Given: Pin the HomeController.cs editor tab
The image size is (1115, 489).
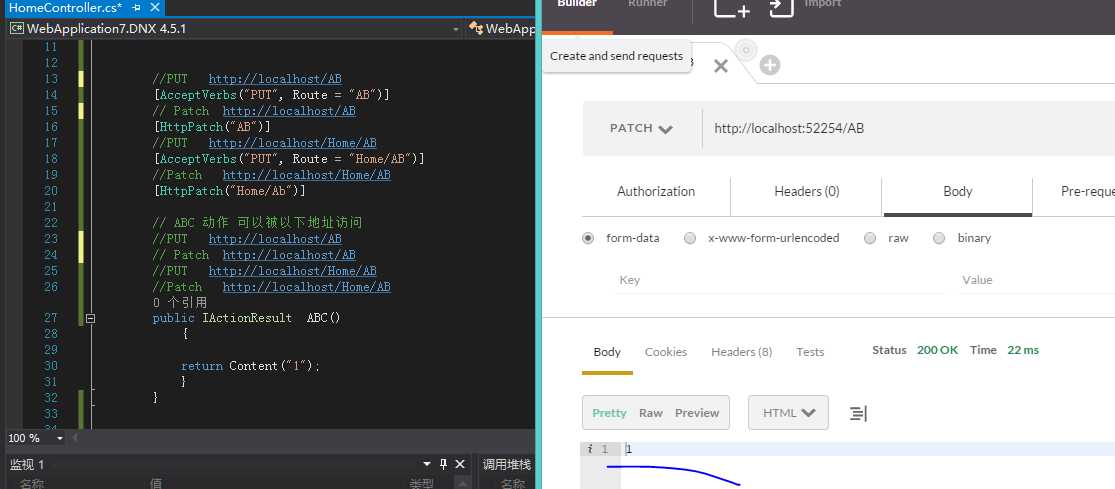Looking at the screenshot, I should tap(137, 8).
